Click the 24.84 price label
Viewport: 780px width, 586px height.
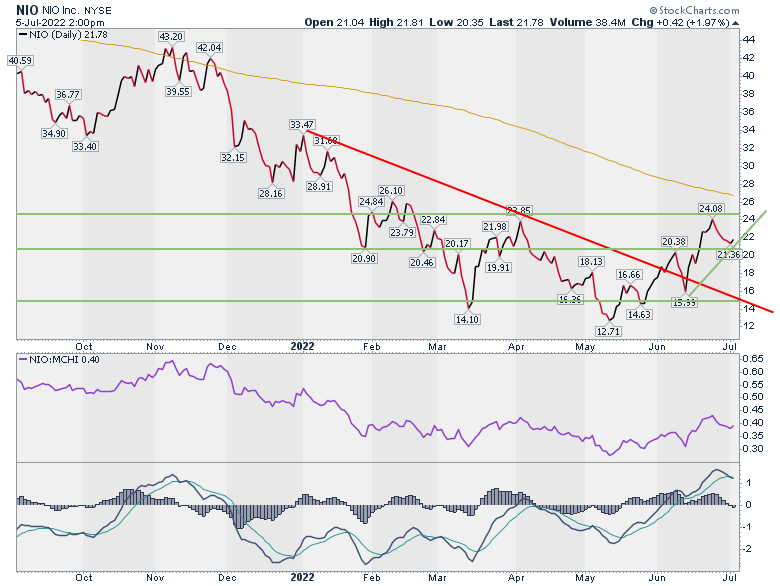(x=371, y=202)
